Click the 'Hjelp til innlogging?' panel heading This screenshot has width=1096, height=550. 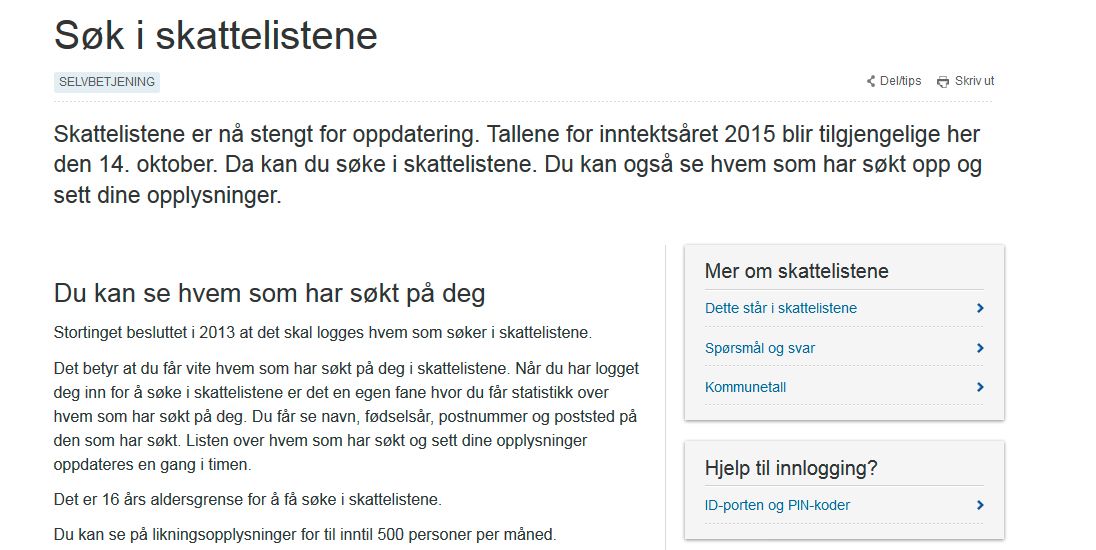click(791, 468)
